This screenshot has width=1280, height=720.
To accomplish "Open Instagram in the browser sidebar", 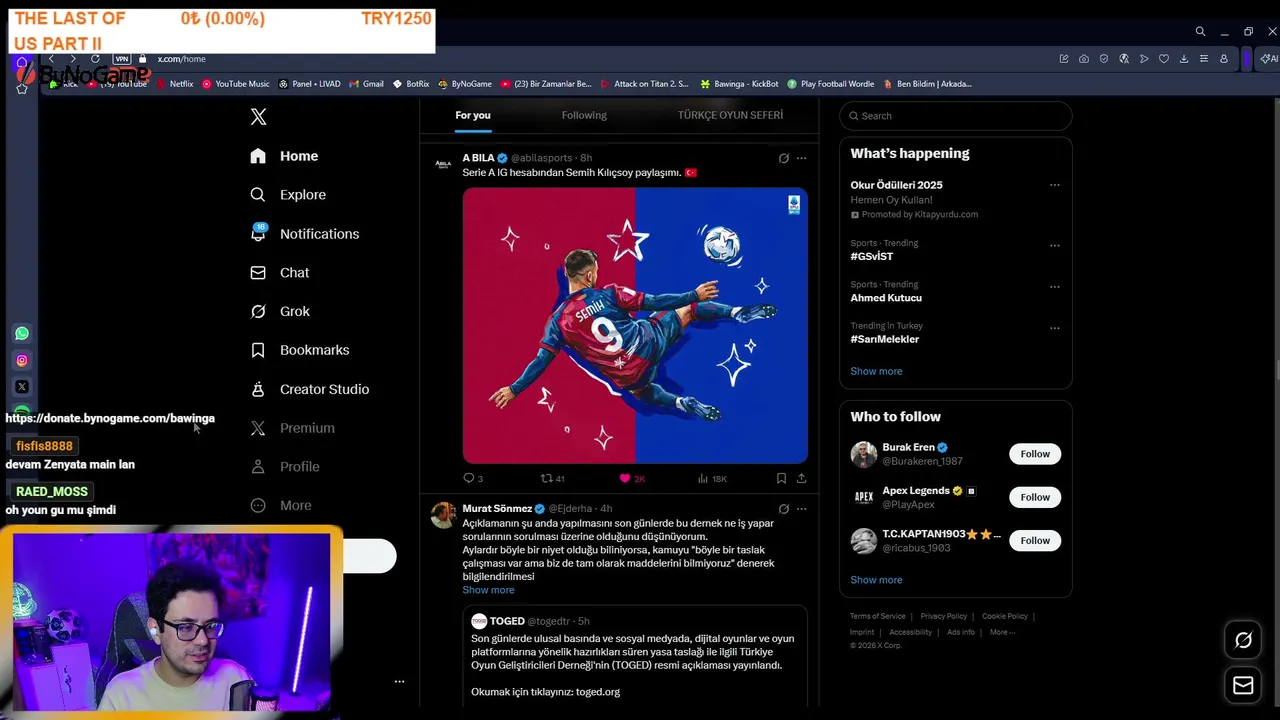I will pyautogui.click(x=22, y=360).
